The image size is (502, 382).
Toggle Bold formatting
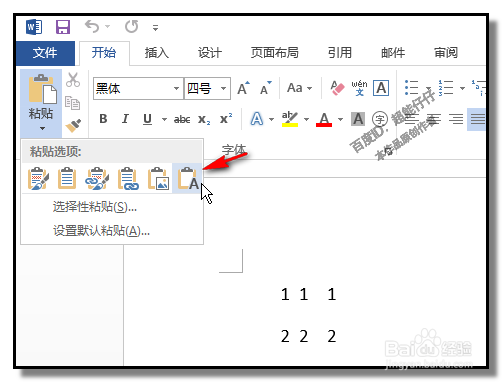click(x=103, y=119)
